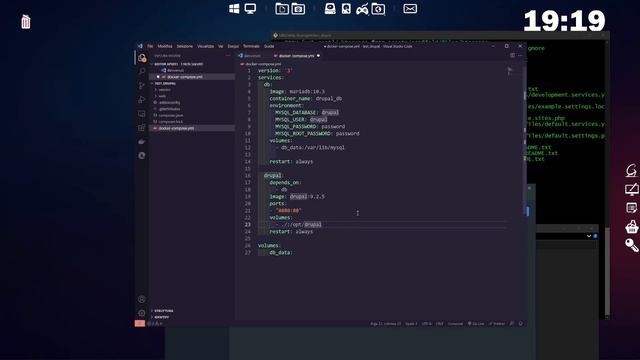Viewport: 640px width, 360px height.
Task: Open the Guida menu
Action: click(x=269, y=46)
